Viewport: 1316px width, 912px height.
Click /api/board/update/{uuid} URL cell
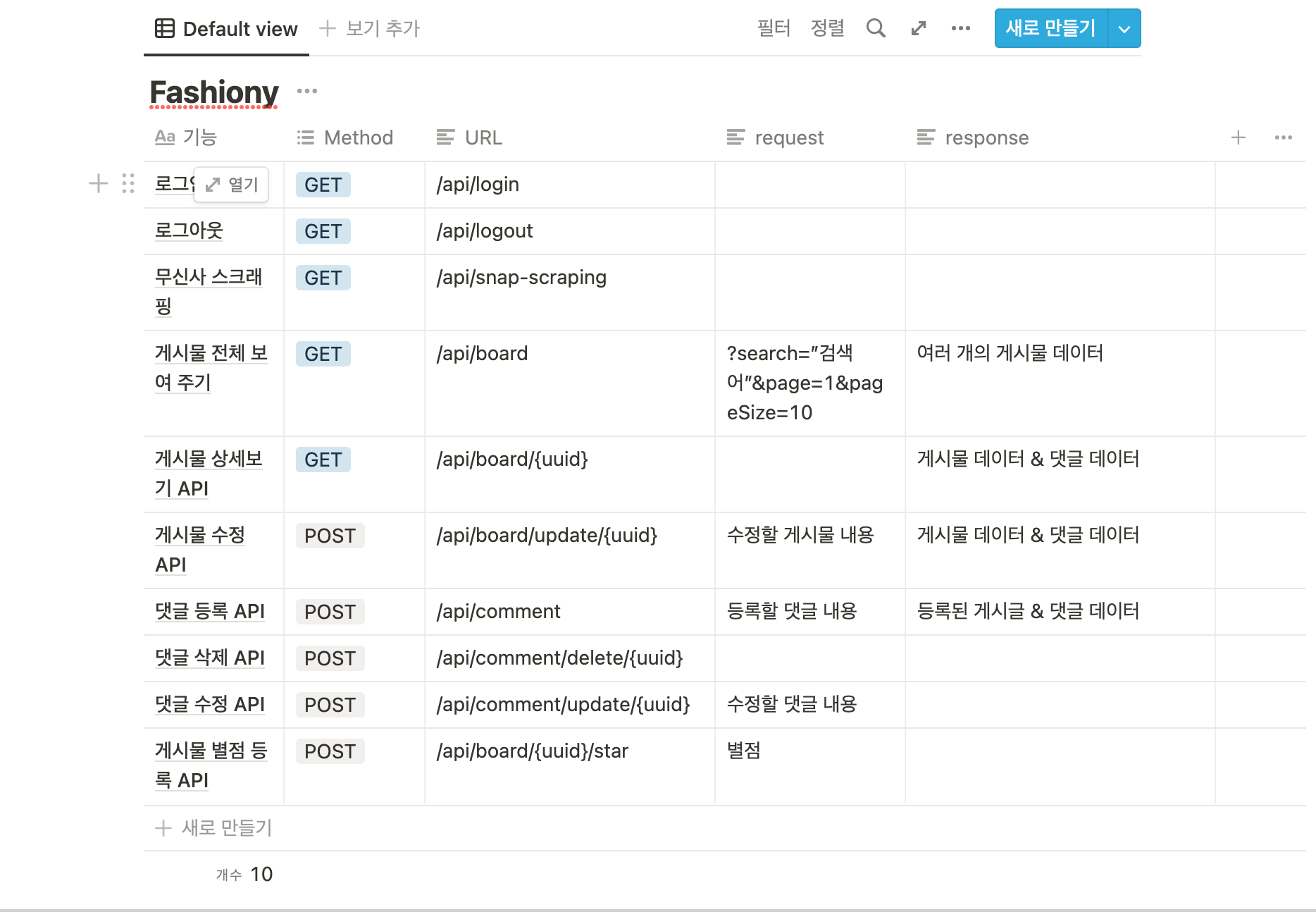pos(569,550)
